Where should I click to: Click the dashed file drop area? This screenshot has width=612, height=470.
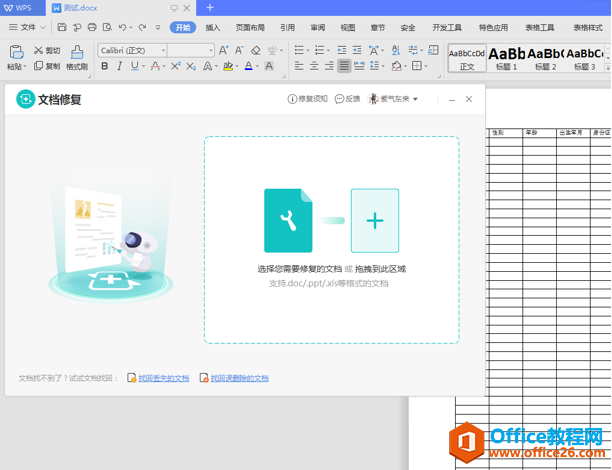[x=331, y=240]
